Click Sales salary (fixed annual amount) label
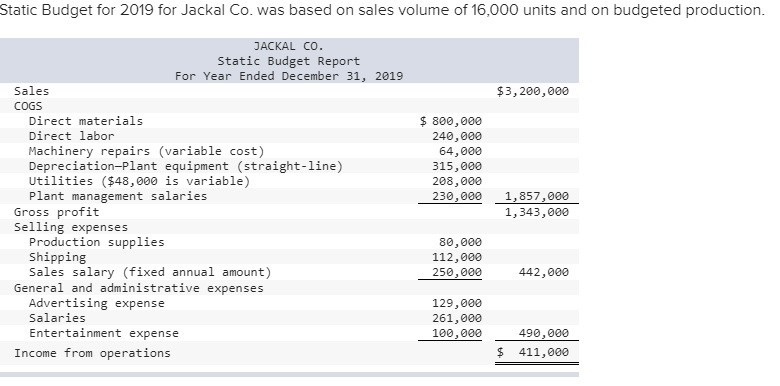This screenshot has width=780, height=386. pyautogui.click(x=150, y=272)
